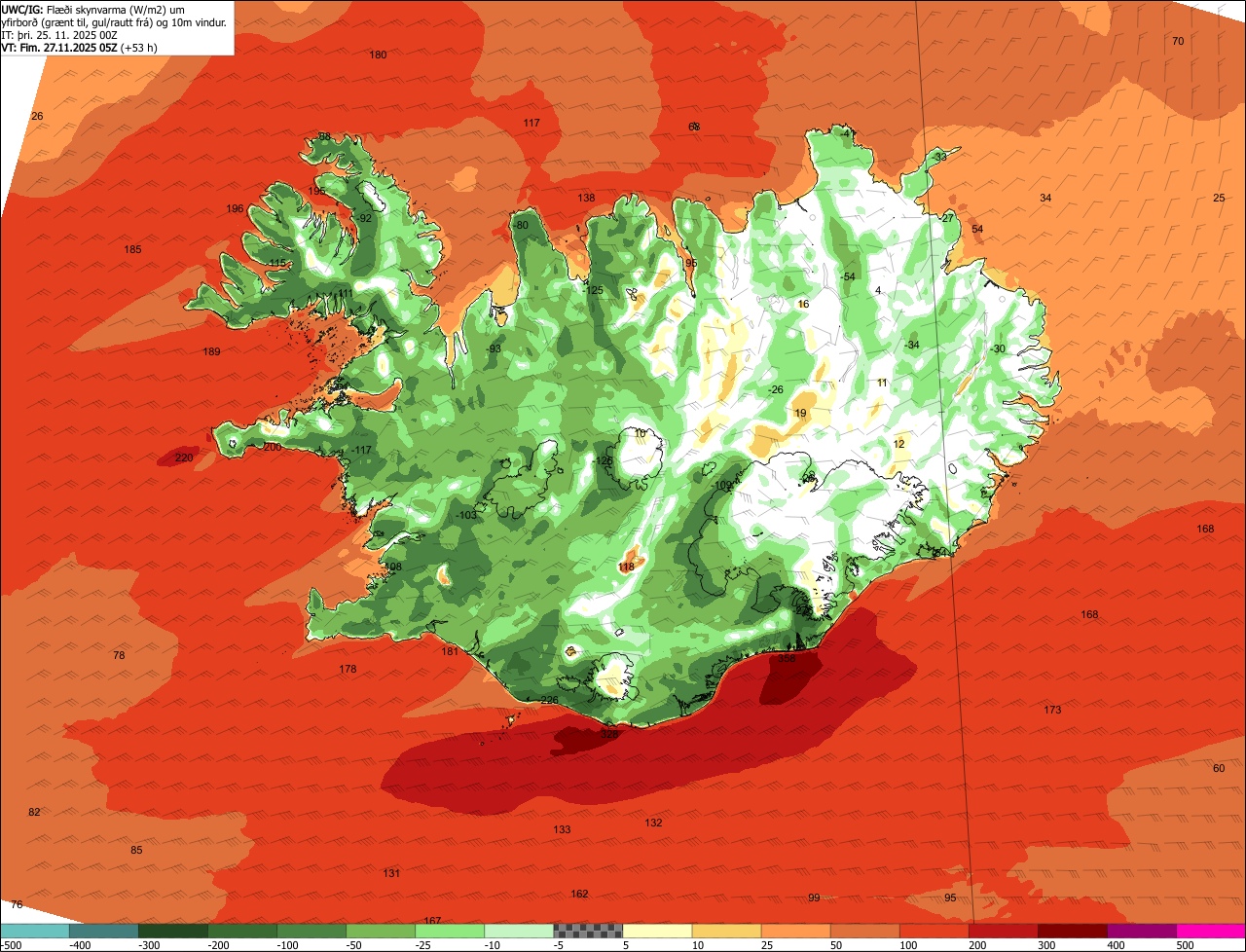Click the flux value 180 on the map
Image resolution: width=1246 pixels, height=952 pixels.
tap(378, 55)
